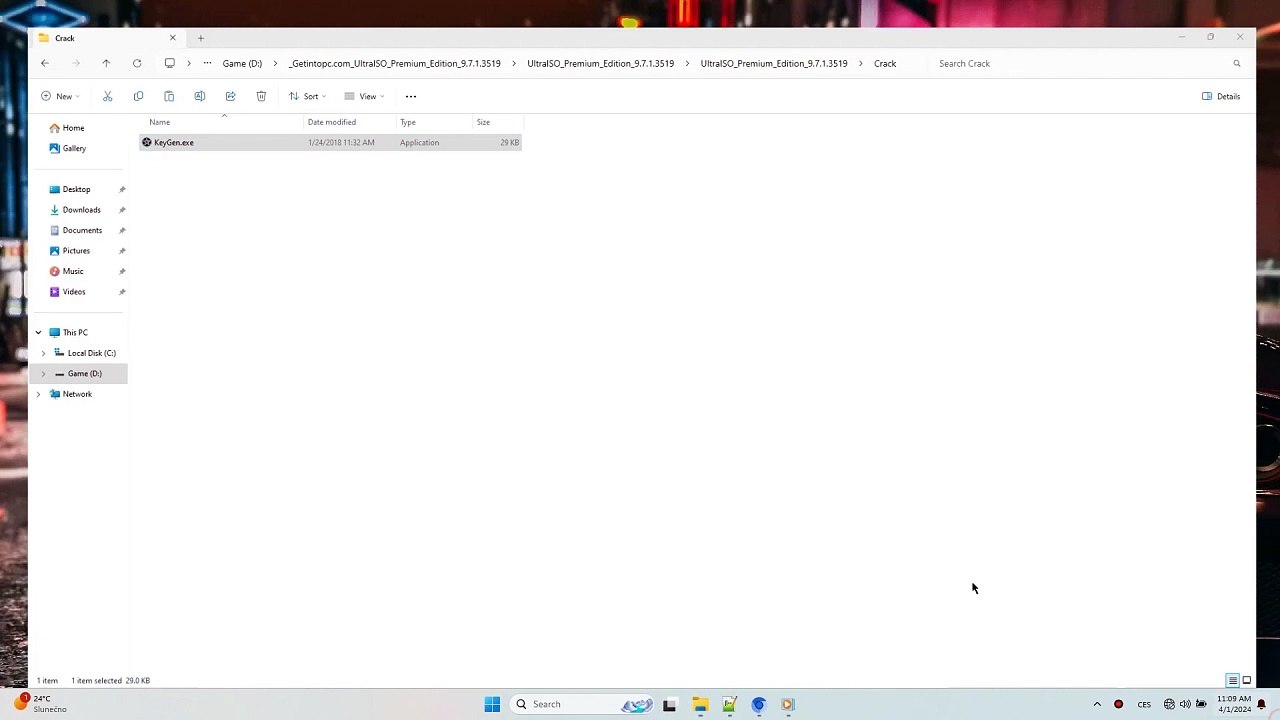Expand the chevron after Game (D:) breadcrumb
Viewport: 1280px width, 720px height.
(x=275, y=63)
